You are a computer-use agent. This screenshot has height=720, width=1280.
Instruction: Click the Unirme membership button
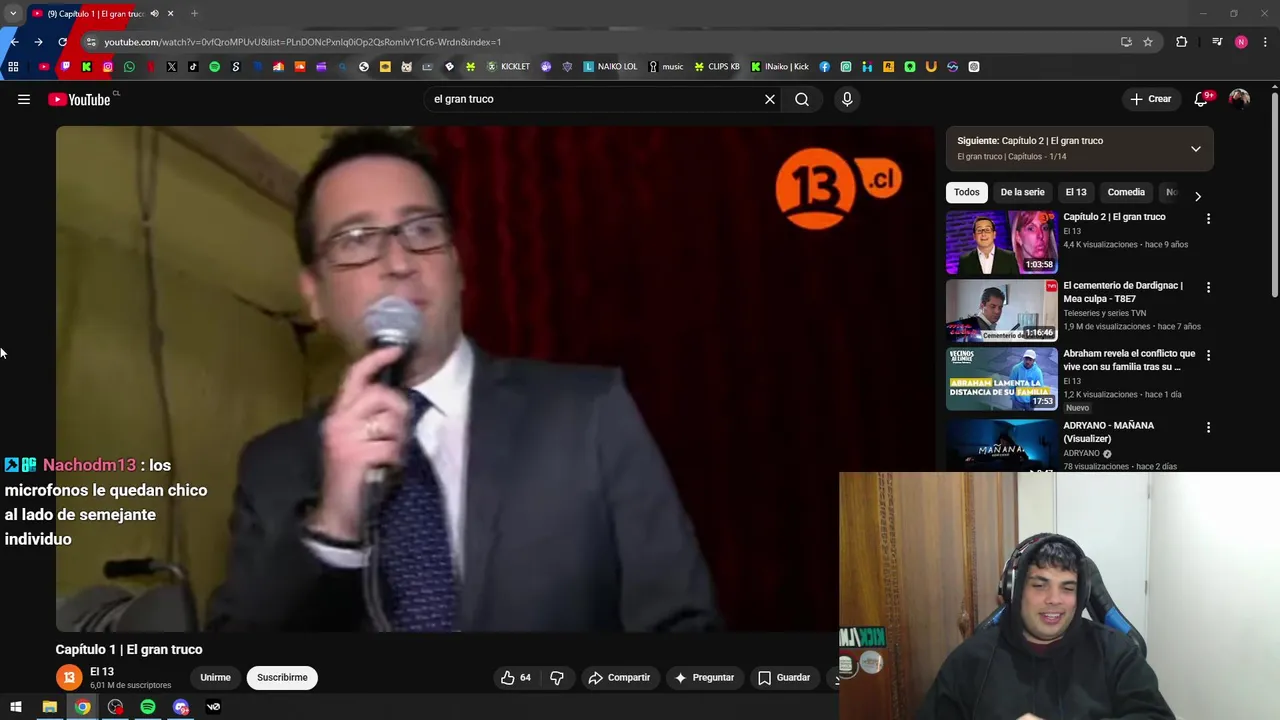(x=215, y=677)
